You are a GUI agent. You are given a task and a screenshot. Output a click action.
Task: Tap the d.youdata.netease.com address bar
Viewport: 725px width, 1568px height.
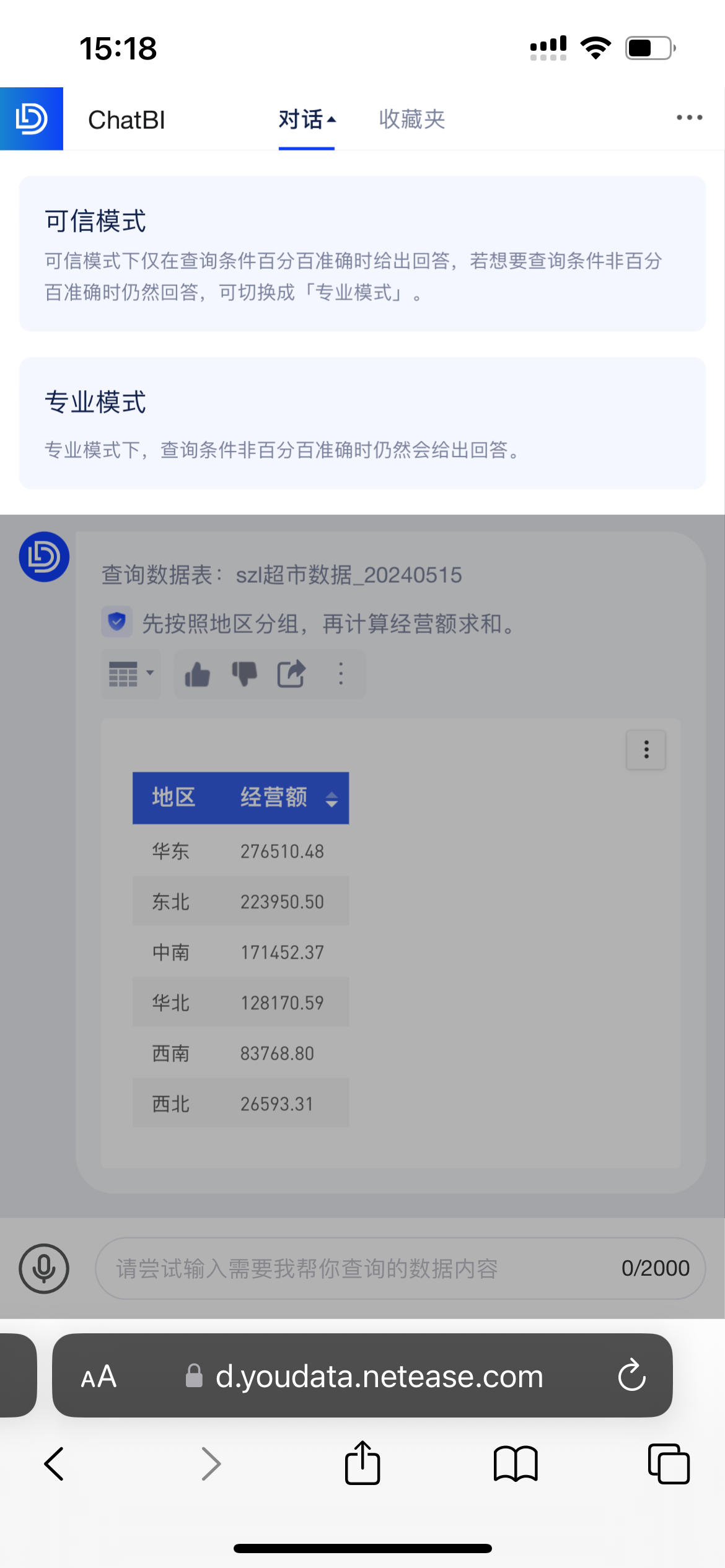378,1377
